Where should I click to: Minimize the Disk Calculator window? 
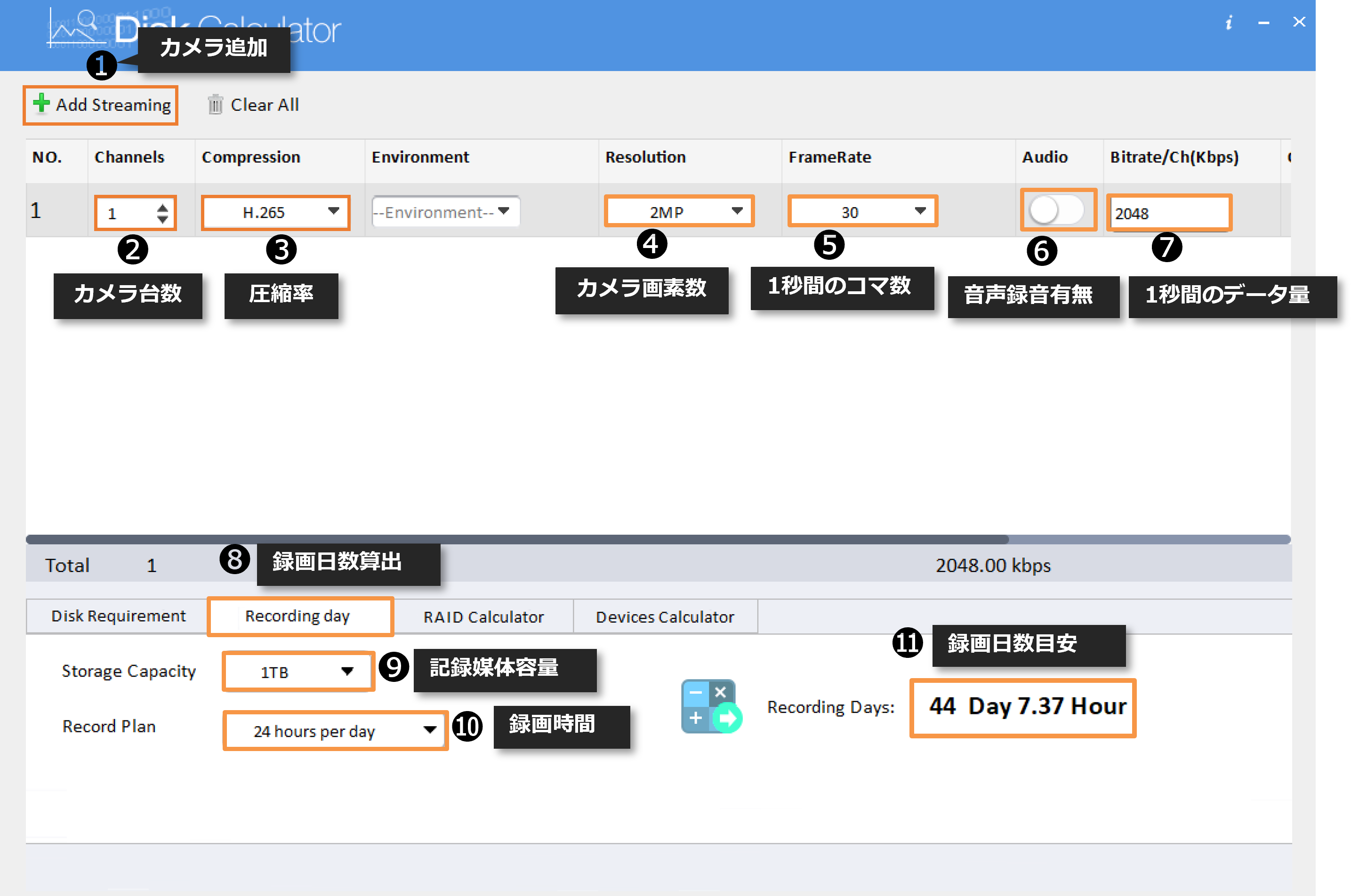click(x=1263, y=23)
